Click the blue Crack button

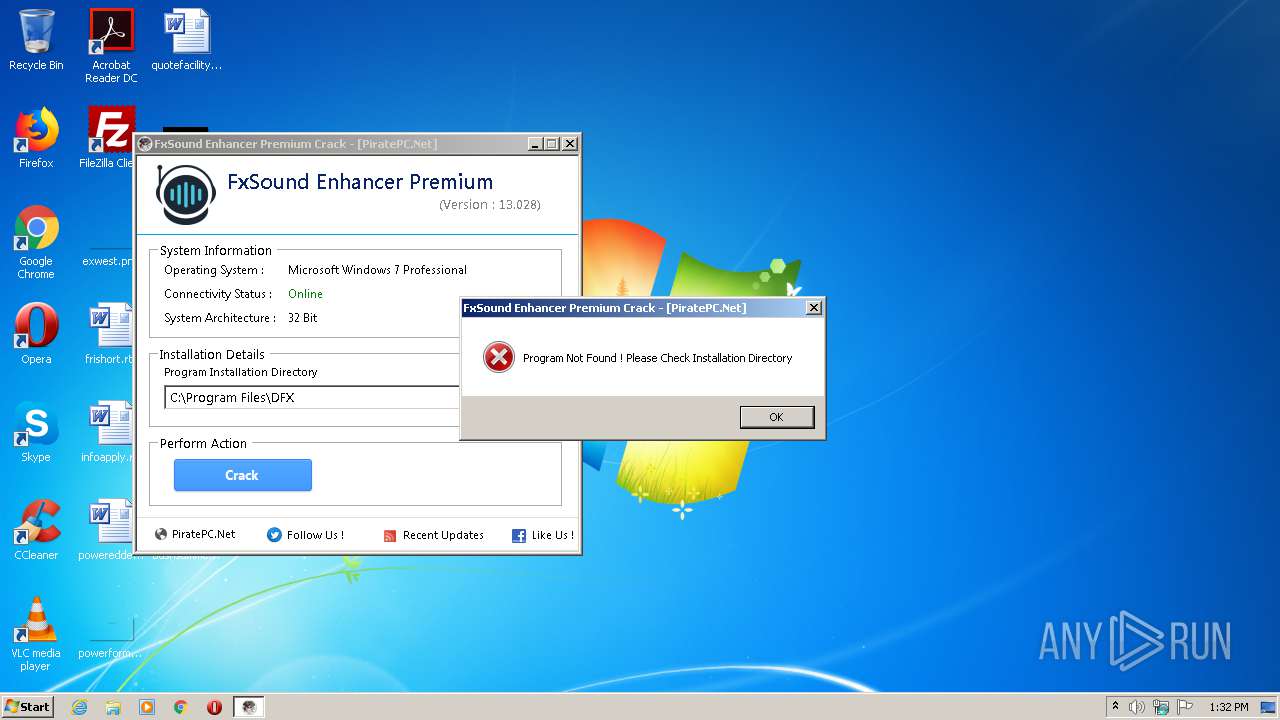point(243,475)
